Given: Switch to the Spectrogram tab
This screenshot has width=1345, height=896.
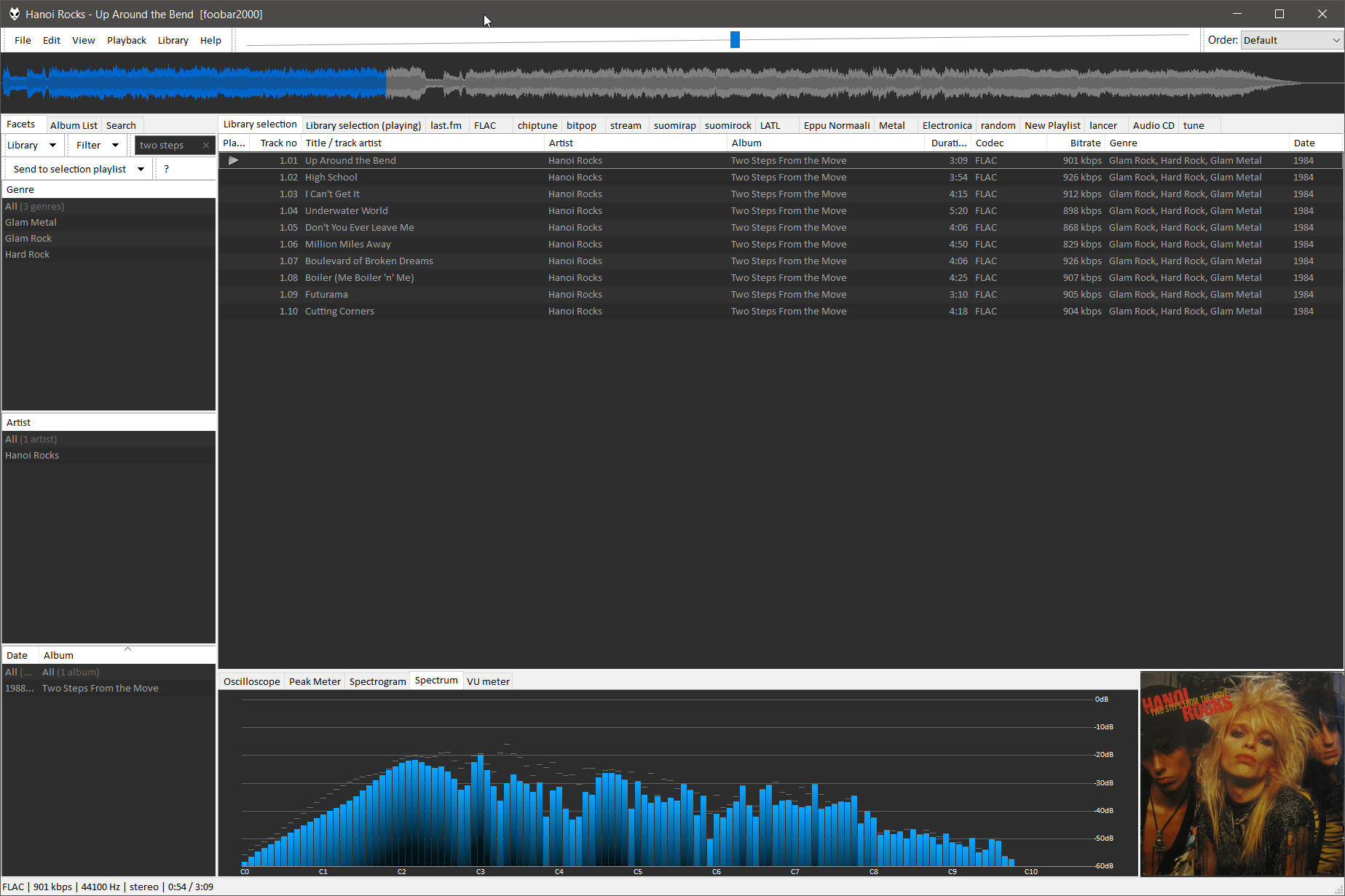Looking at the screenshot, I should coord(377,681).
